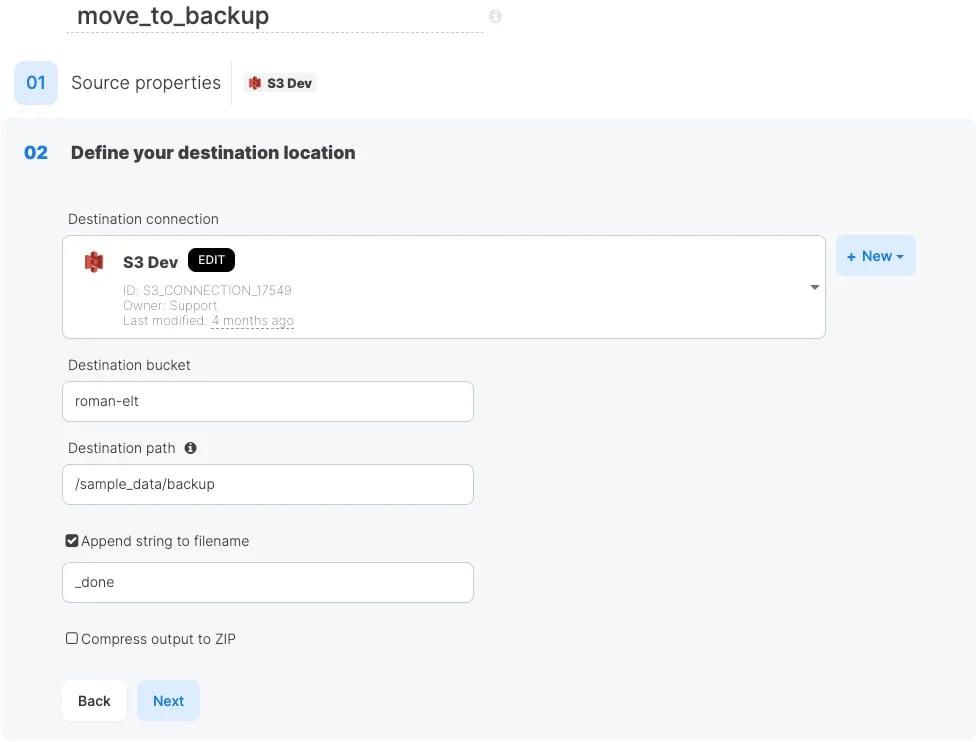Focus the _done append string field
The width and height of the screenshot is (976, 742).
268,583
